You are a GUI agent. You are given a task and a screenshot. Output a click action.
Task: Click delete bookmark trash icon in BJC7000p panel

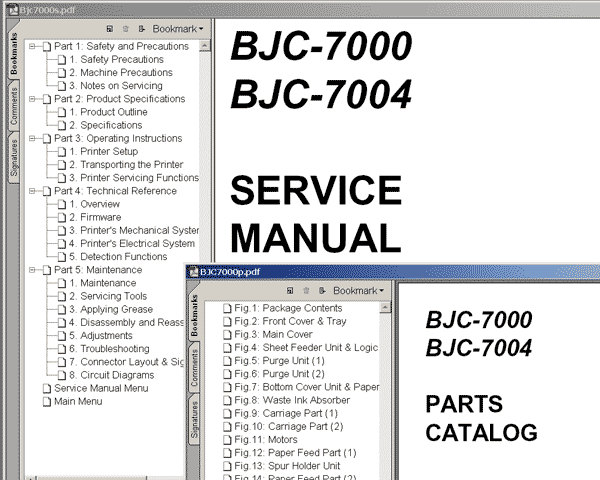[306, 291]
